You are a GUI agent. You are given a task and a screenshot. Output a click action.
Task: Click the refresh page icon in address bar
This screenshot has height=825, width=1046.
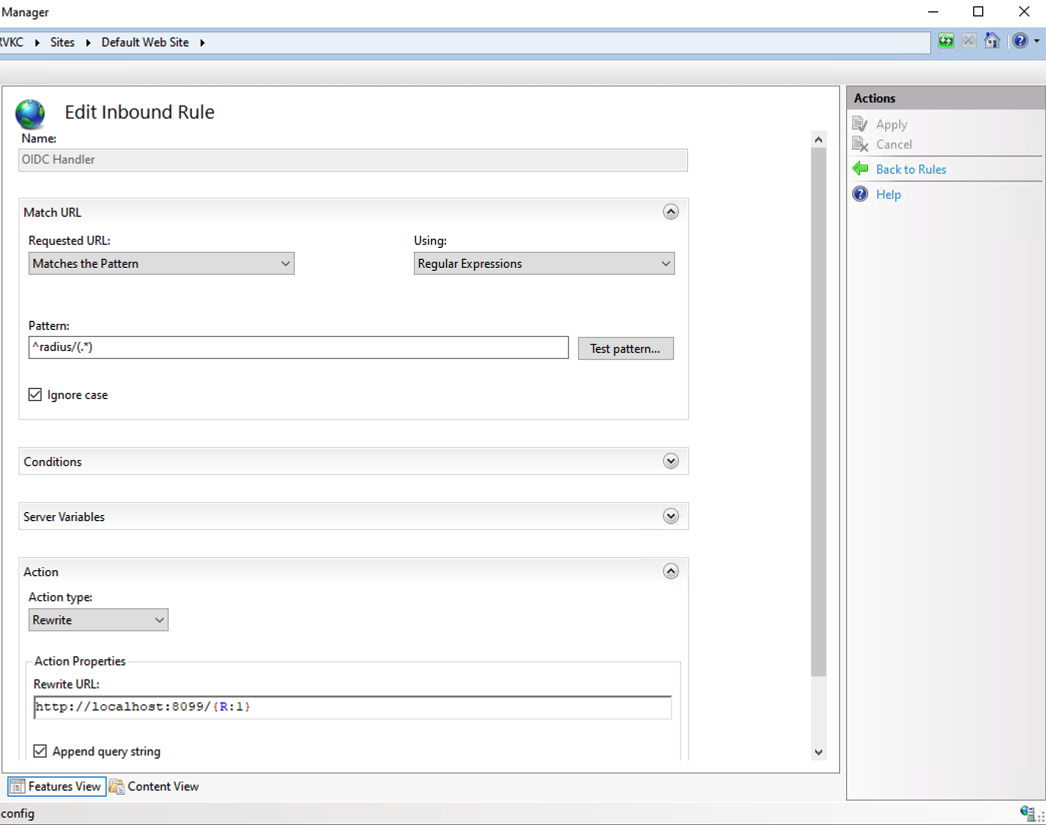coord(945,41)
